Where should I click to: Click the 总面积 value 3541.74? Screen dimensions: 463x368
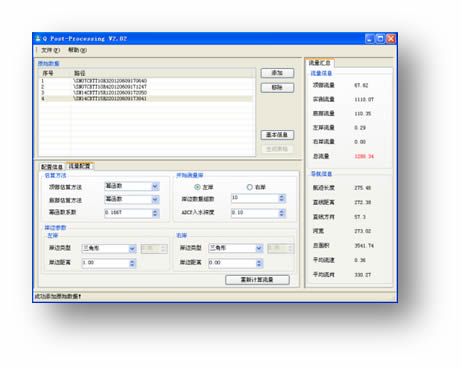click(364, 246)
